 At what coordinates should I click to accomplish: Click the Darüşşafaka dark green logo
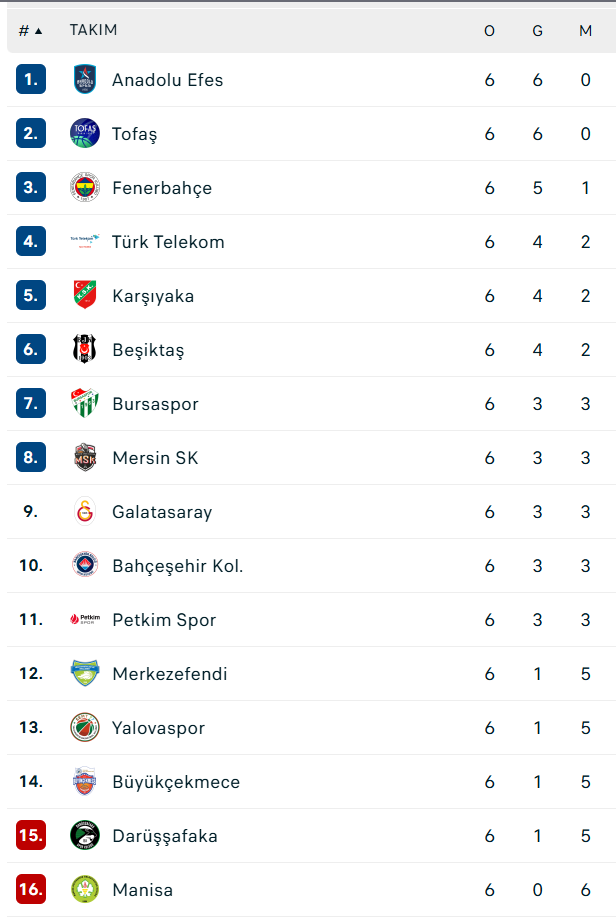tap(85, 835)
